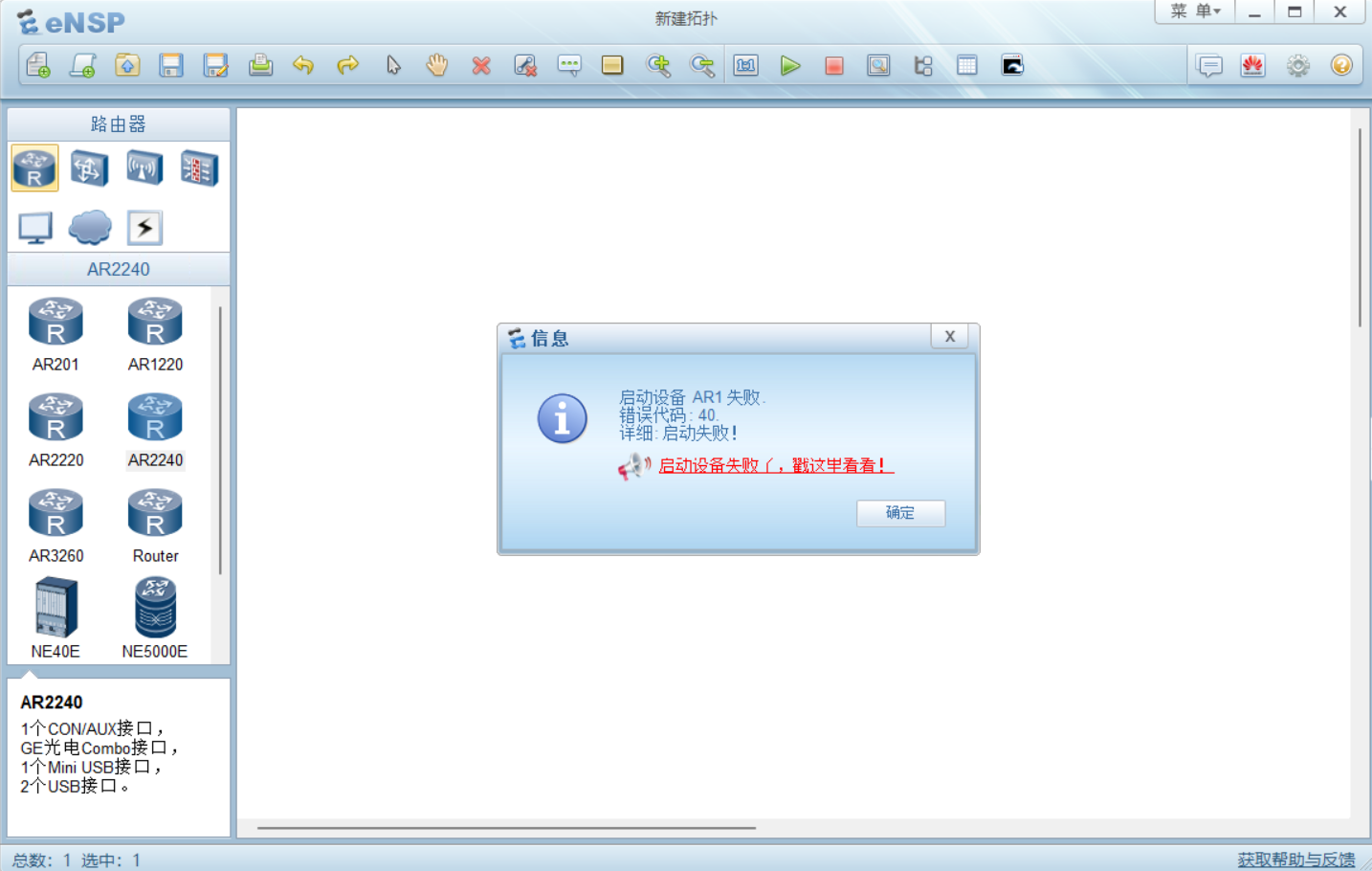The image size is (1372, 871).
Task: Pick the AR1220 router
Action: click(x=155, y=334)
